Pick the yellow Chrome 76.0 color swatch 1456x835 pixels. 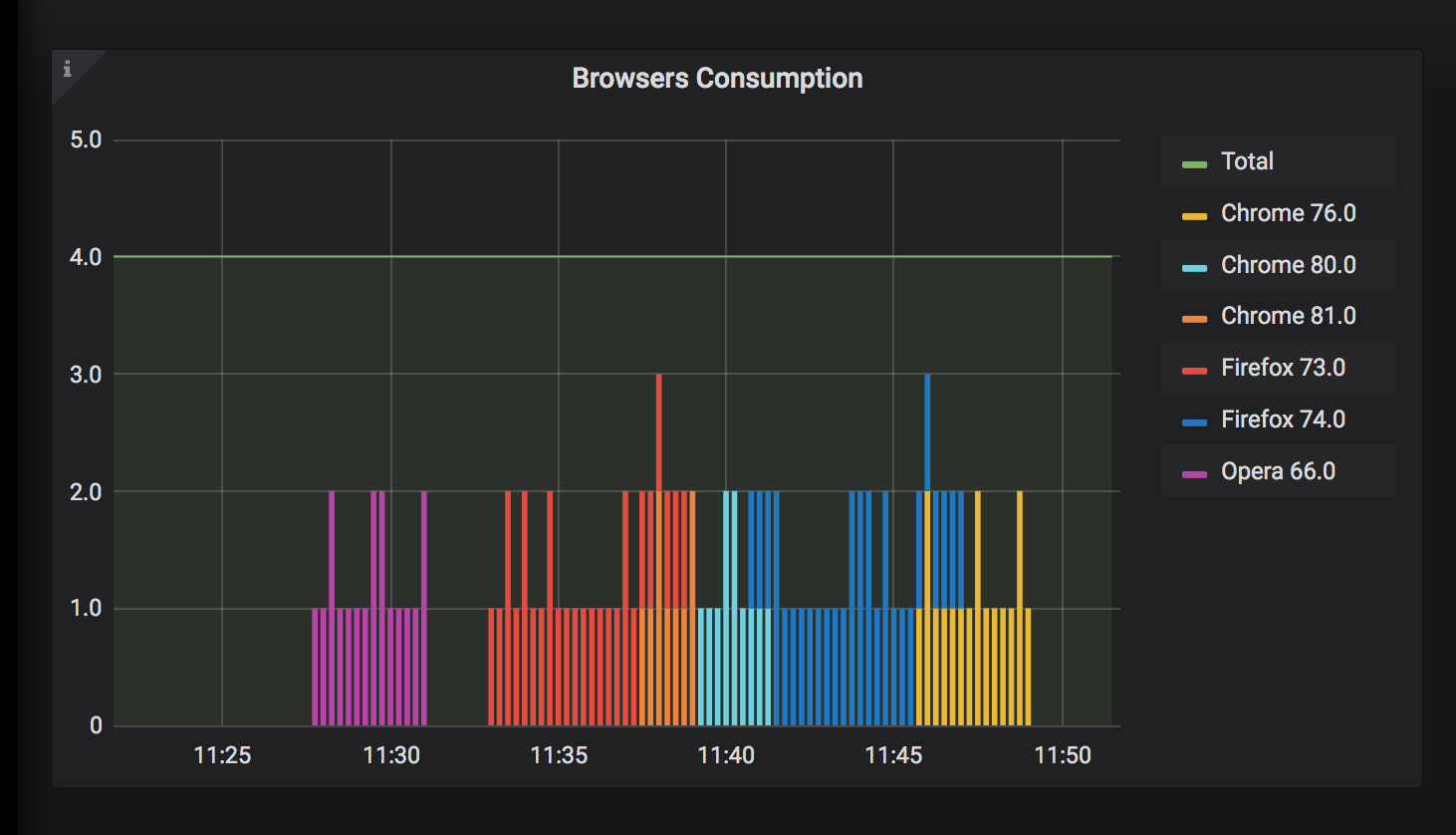pos(1194,216)
